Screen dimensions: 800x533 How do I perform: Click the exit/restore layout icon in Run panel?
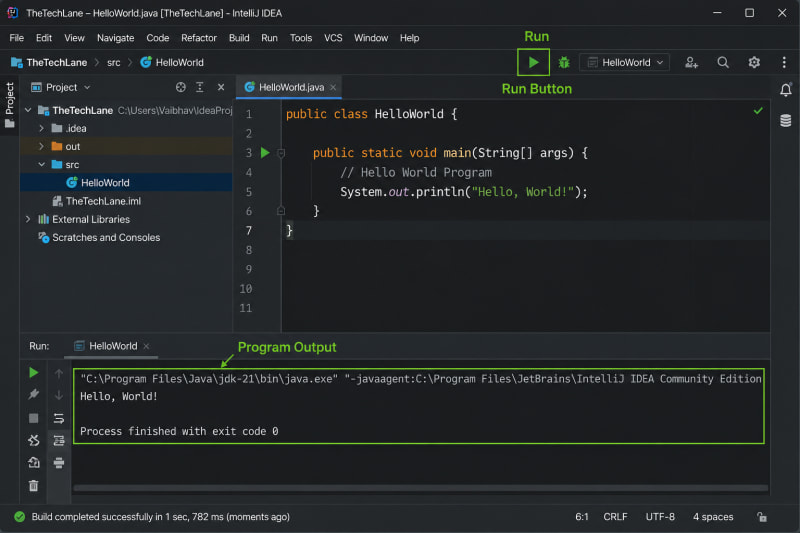34,463
